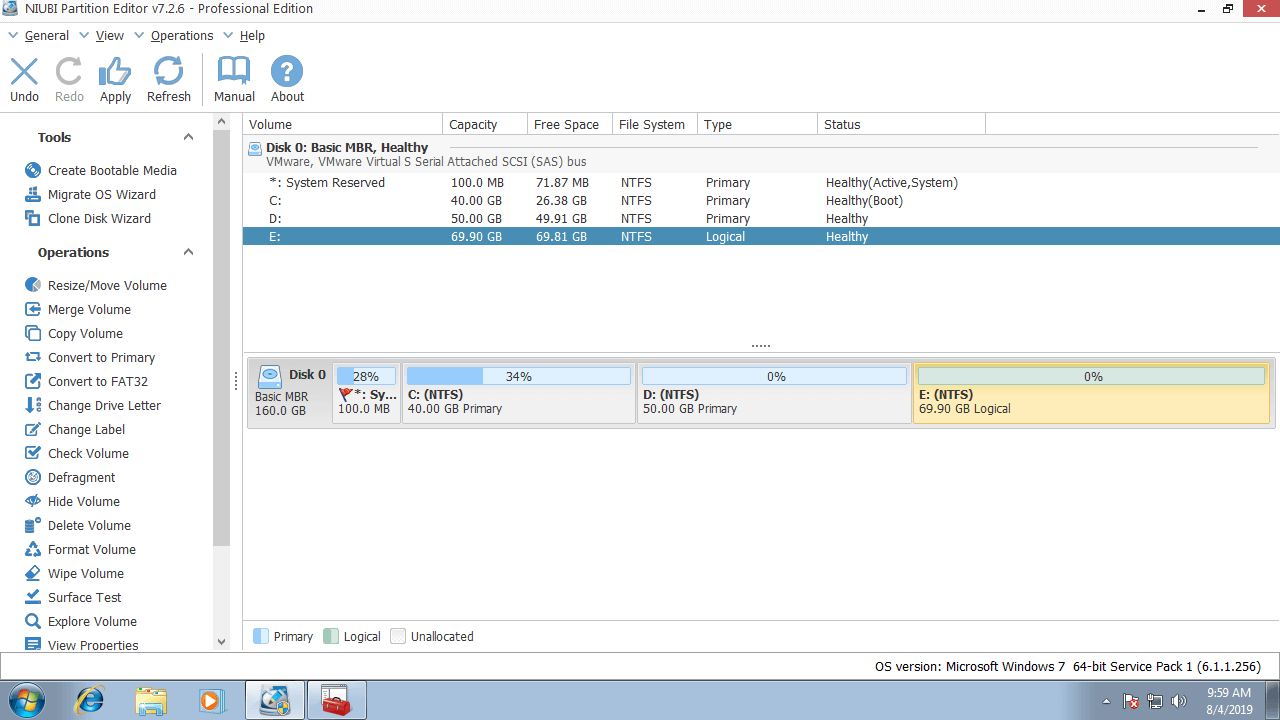The width and height of the screenshot is (1280, 720).
Task: Collapse the Tools section chevron
Action: pos(188,137)
